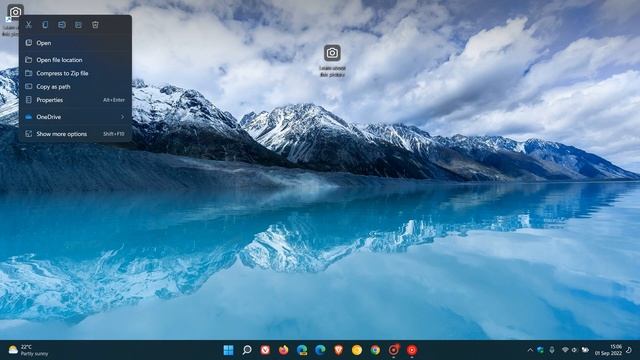The image size is (640, 360).
Task: Open the Windows Start menu
Action: 229,350
